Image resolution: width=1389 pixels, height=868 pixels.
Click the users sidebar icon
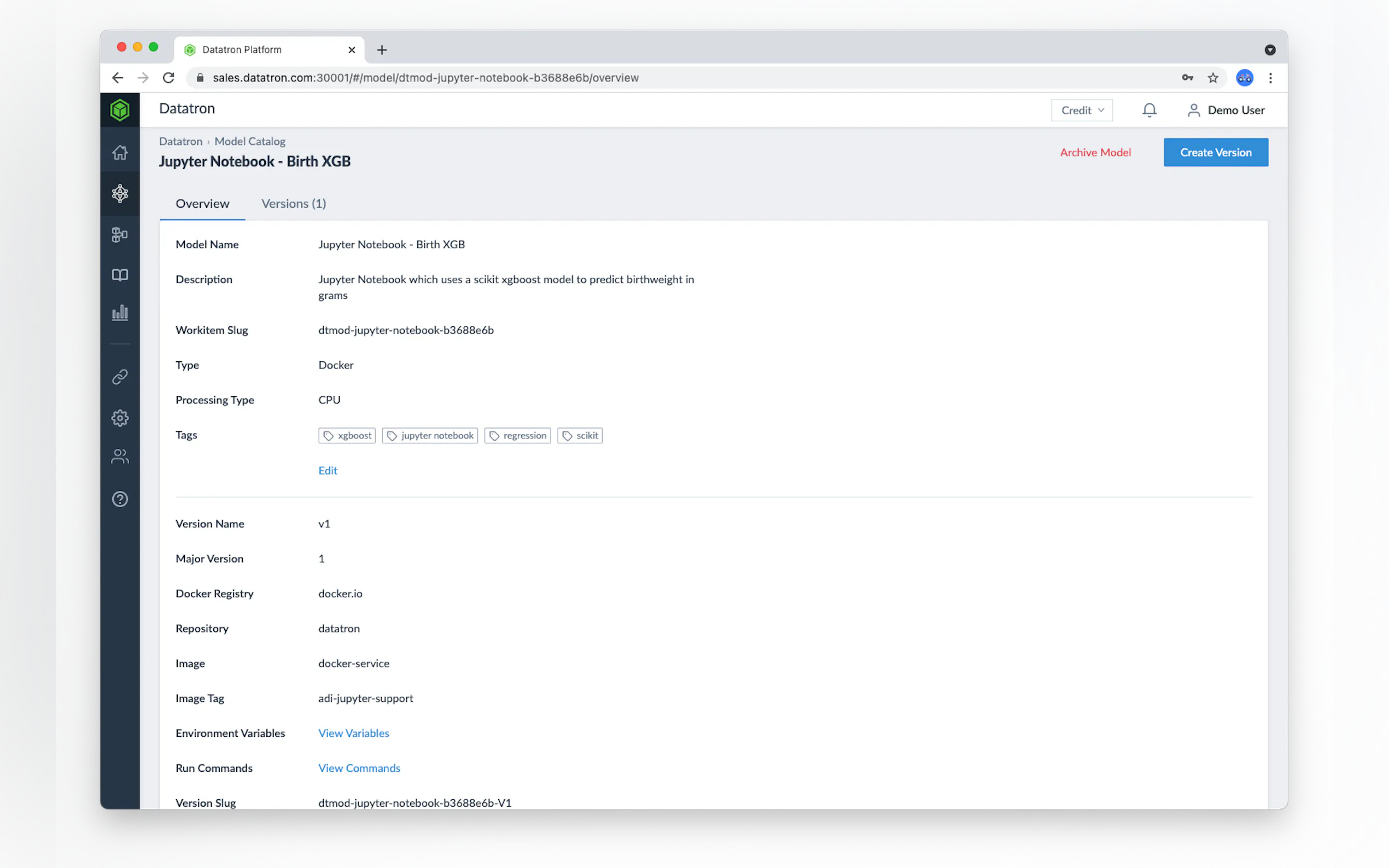point(119,456)
